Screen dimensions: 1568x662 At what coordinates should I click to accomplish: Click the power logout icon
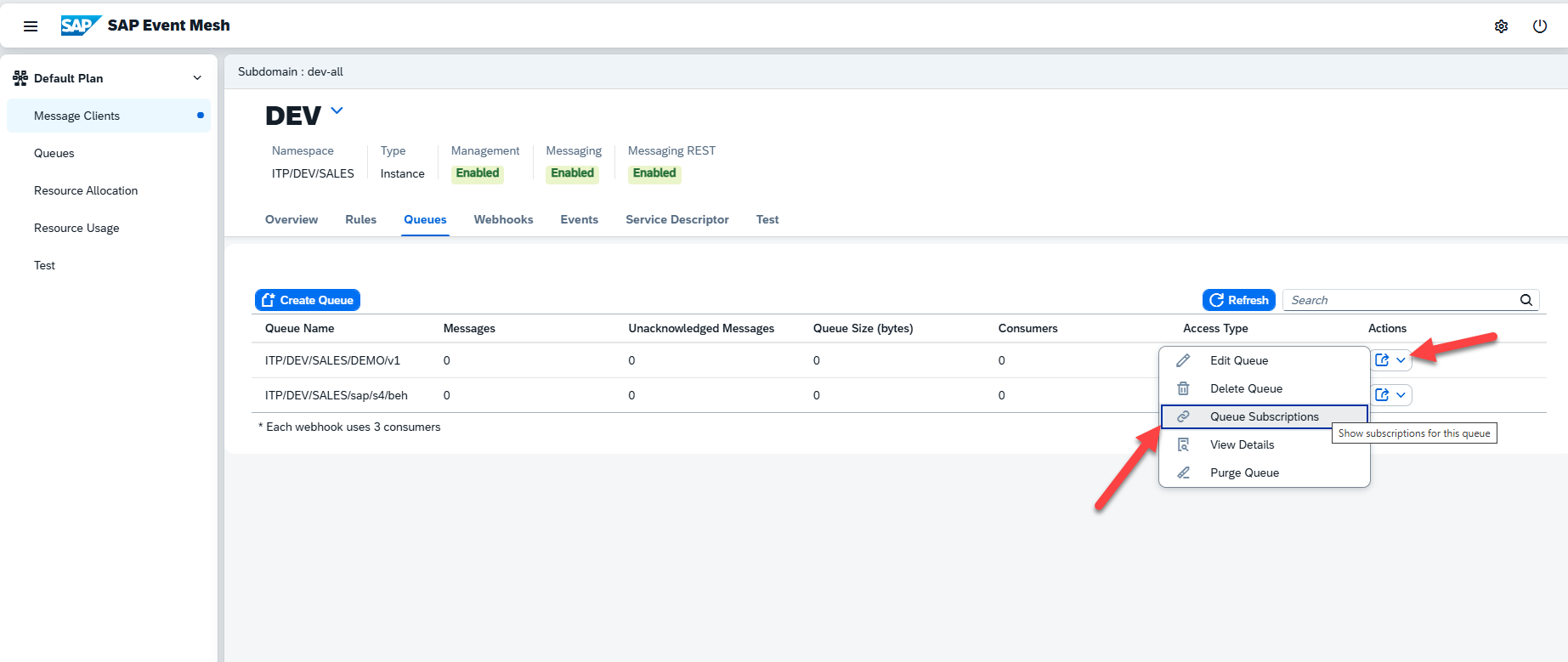pos(1539,26)
